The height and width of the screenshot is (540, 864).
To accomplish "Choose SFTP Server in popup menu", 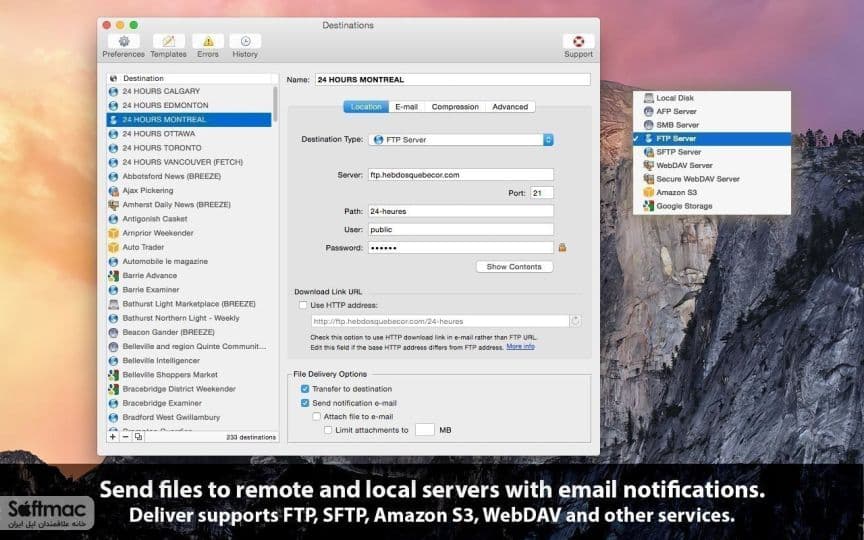I will 711,152.
